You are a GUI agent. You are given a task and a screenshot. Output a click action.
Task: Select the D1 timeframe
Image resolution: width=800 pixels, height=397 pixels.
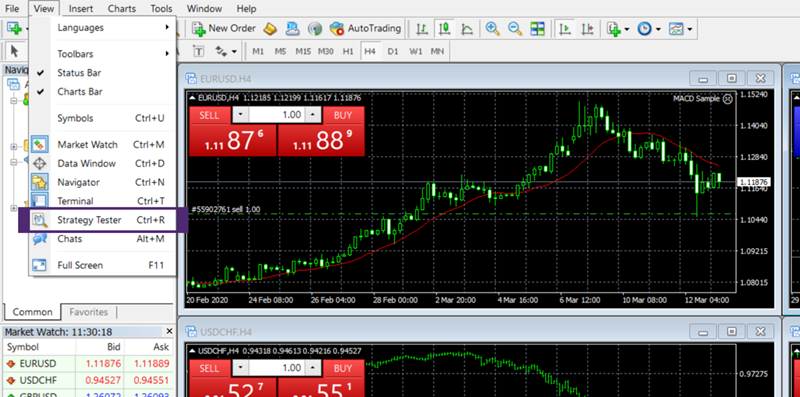pyautogui.click(x=392, y=52)
